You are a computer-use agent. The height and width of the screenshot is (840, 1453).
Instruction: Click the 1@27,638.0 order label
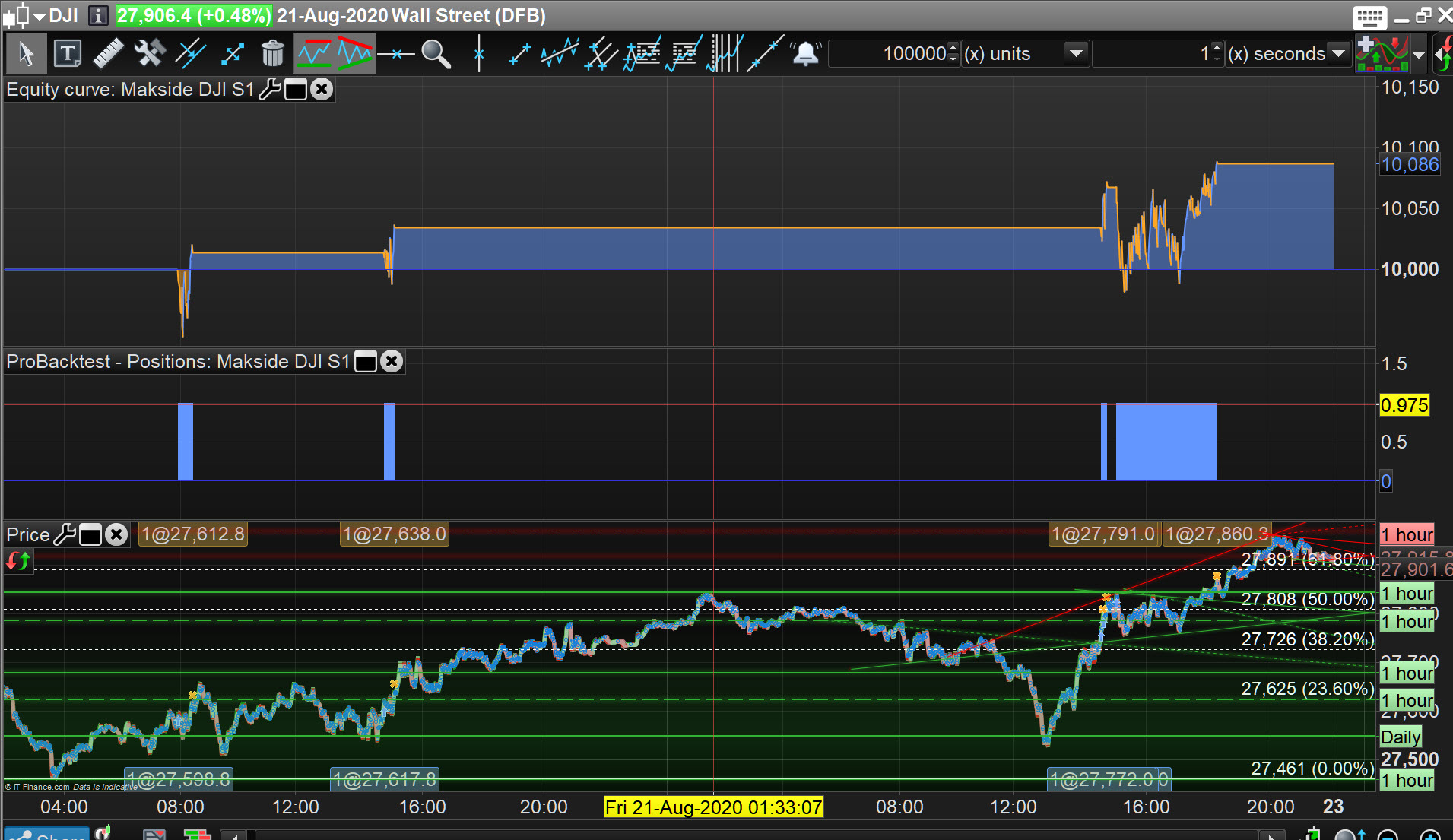395,534
